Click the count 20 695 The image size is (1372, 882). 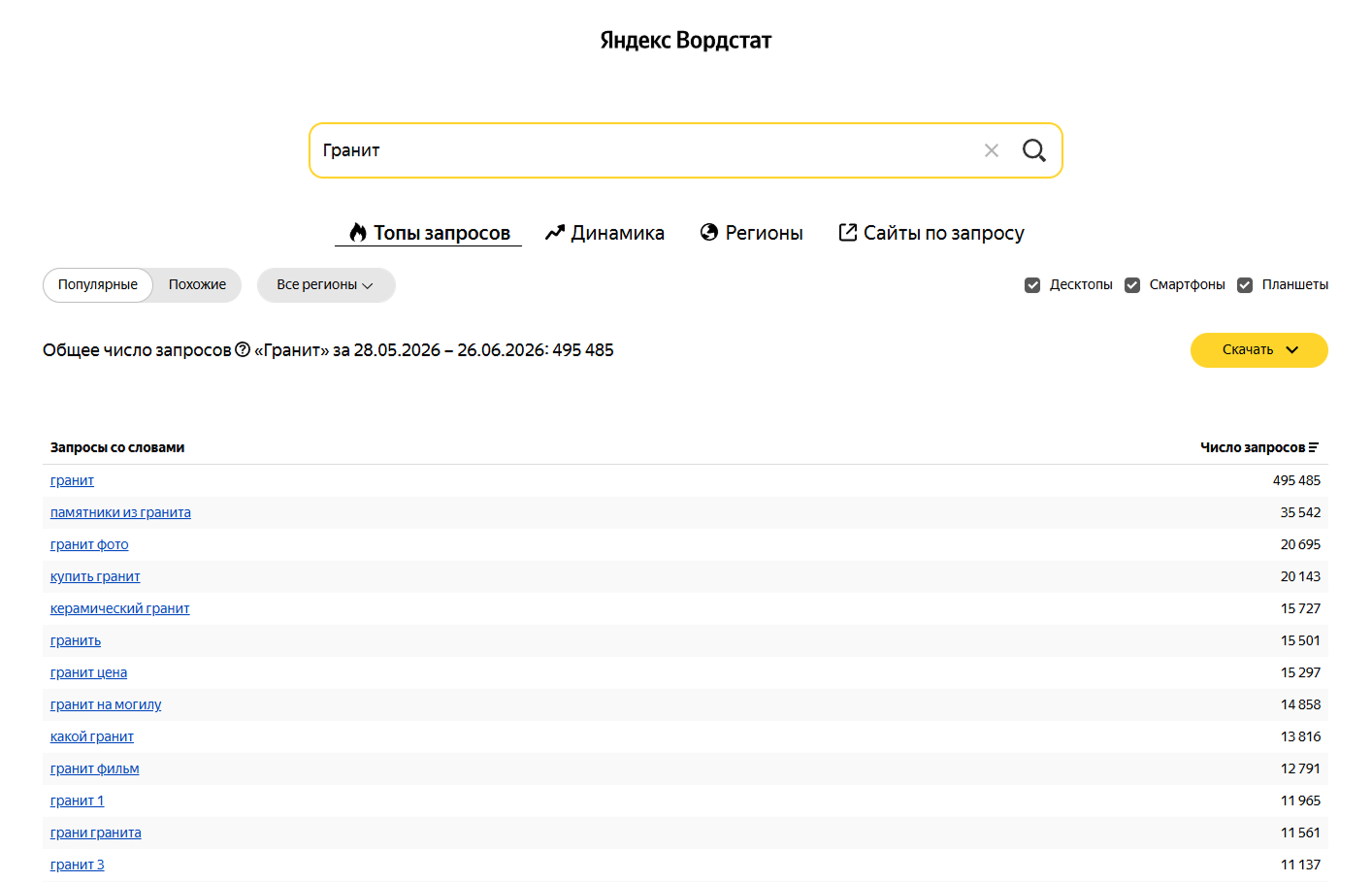1300,544
